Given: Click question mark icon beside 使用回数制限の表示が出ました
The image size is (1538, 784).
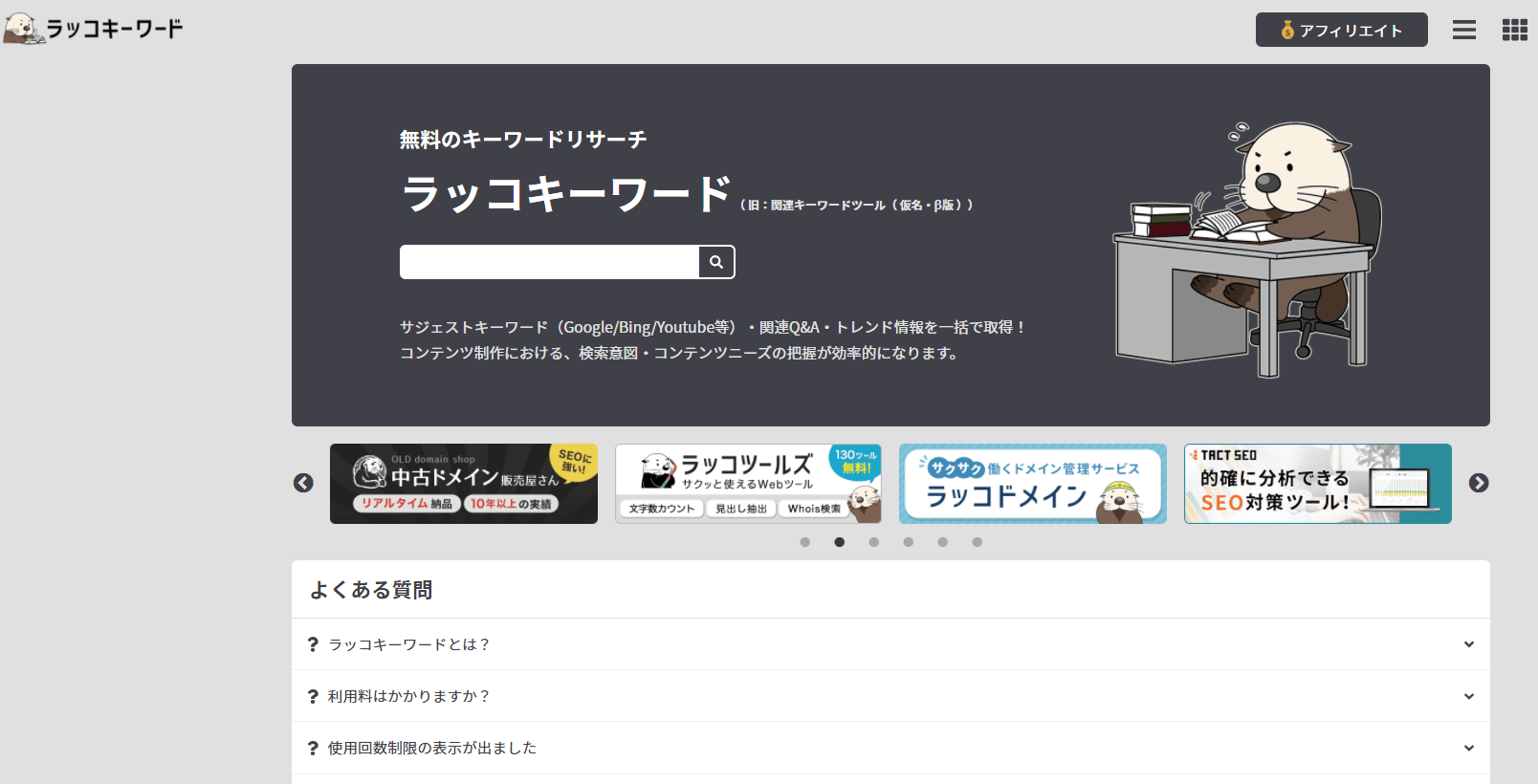Looking at the screenshot, I should click(x=313, y=748).
